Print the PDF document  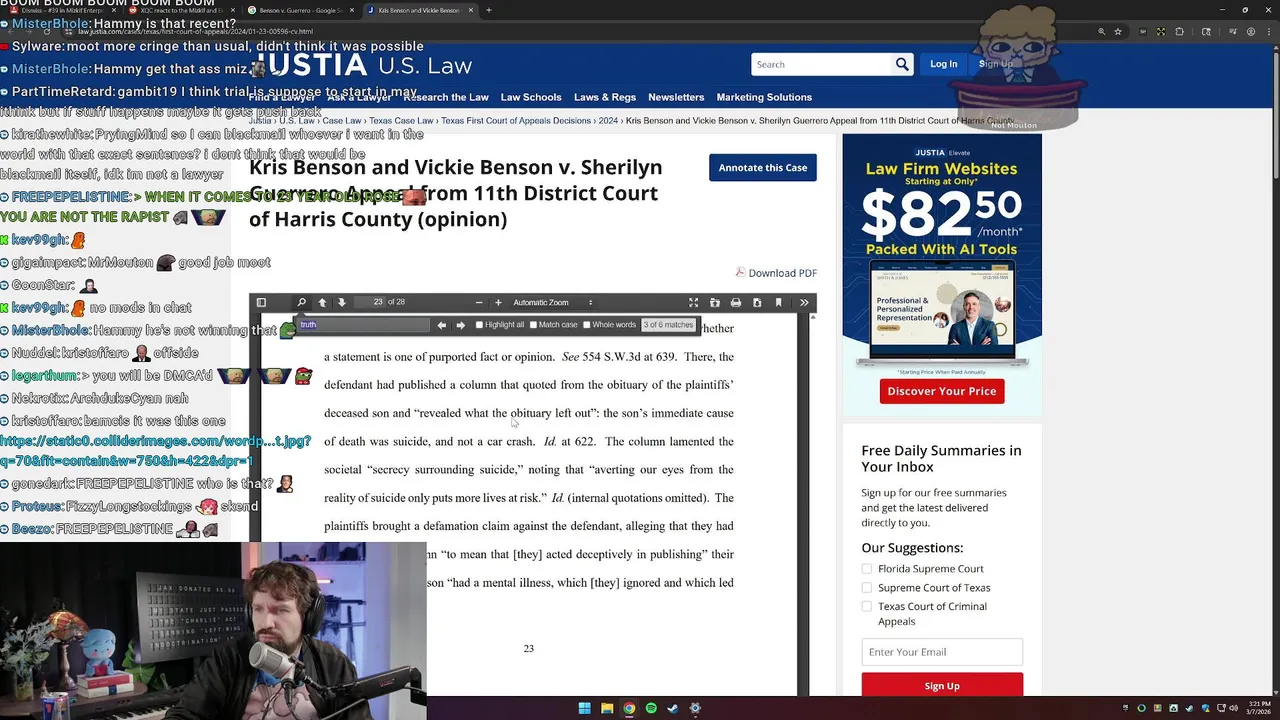(736, 302)
